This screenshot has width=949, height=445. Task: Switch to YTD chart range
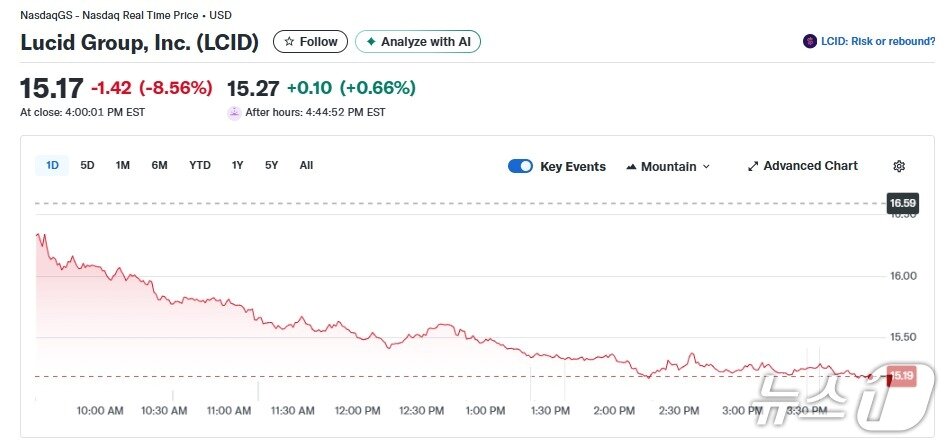200,165
